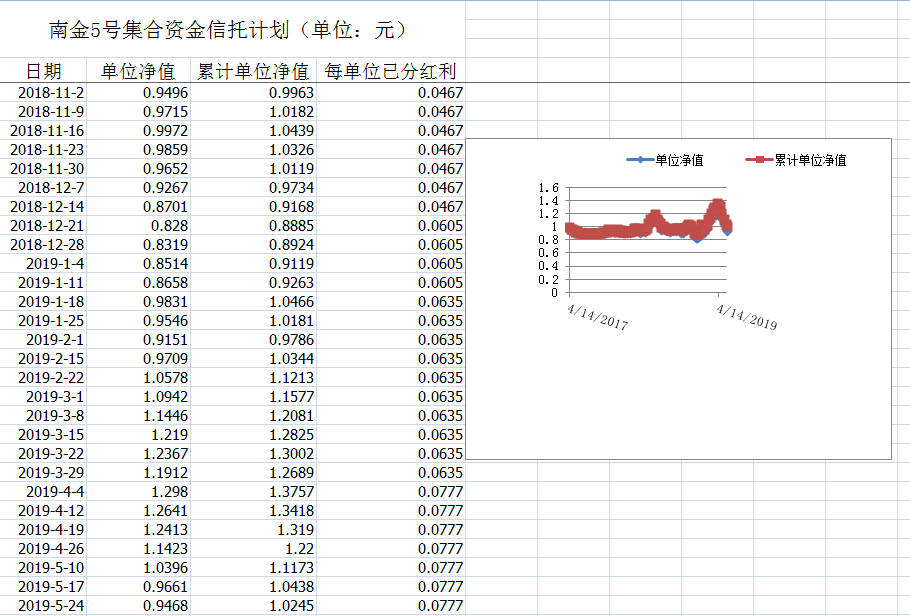
Task: Click the 1.6 value on chart vertical axis
Action: point(548,188)
